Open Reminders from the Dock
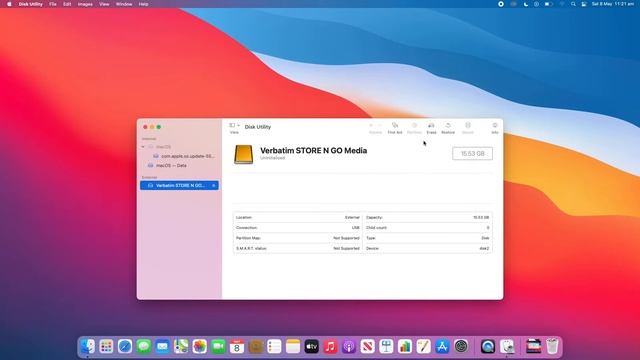Image resolution: width=640 pixels, height=360 pixels. 274,347
